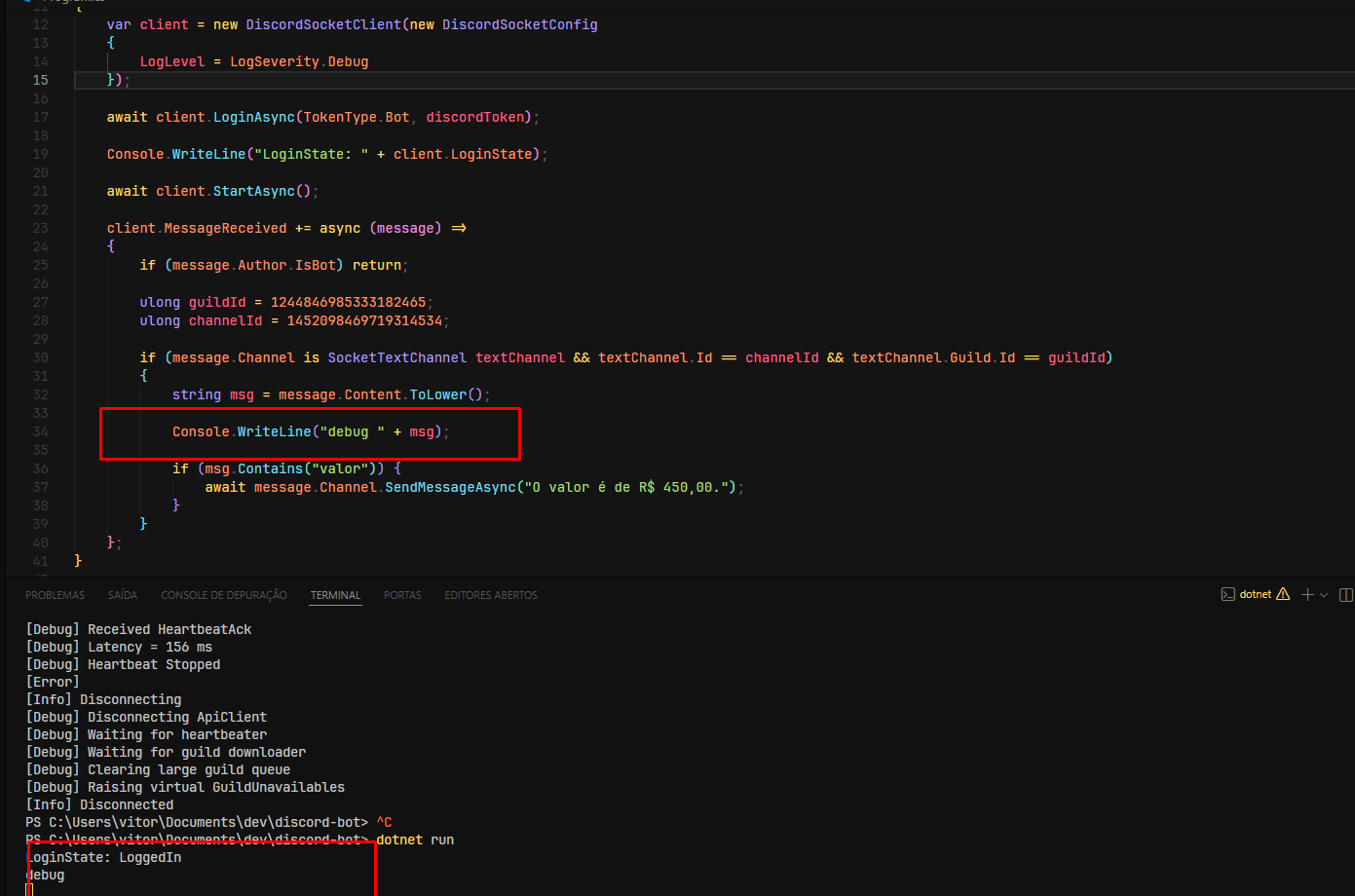
Task: Click "Received HeartbeatAck" terminal line
Action: point(138,629)
